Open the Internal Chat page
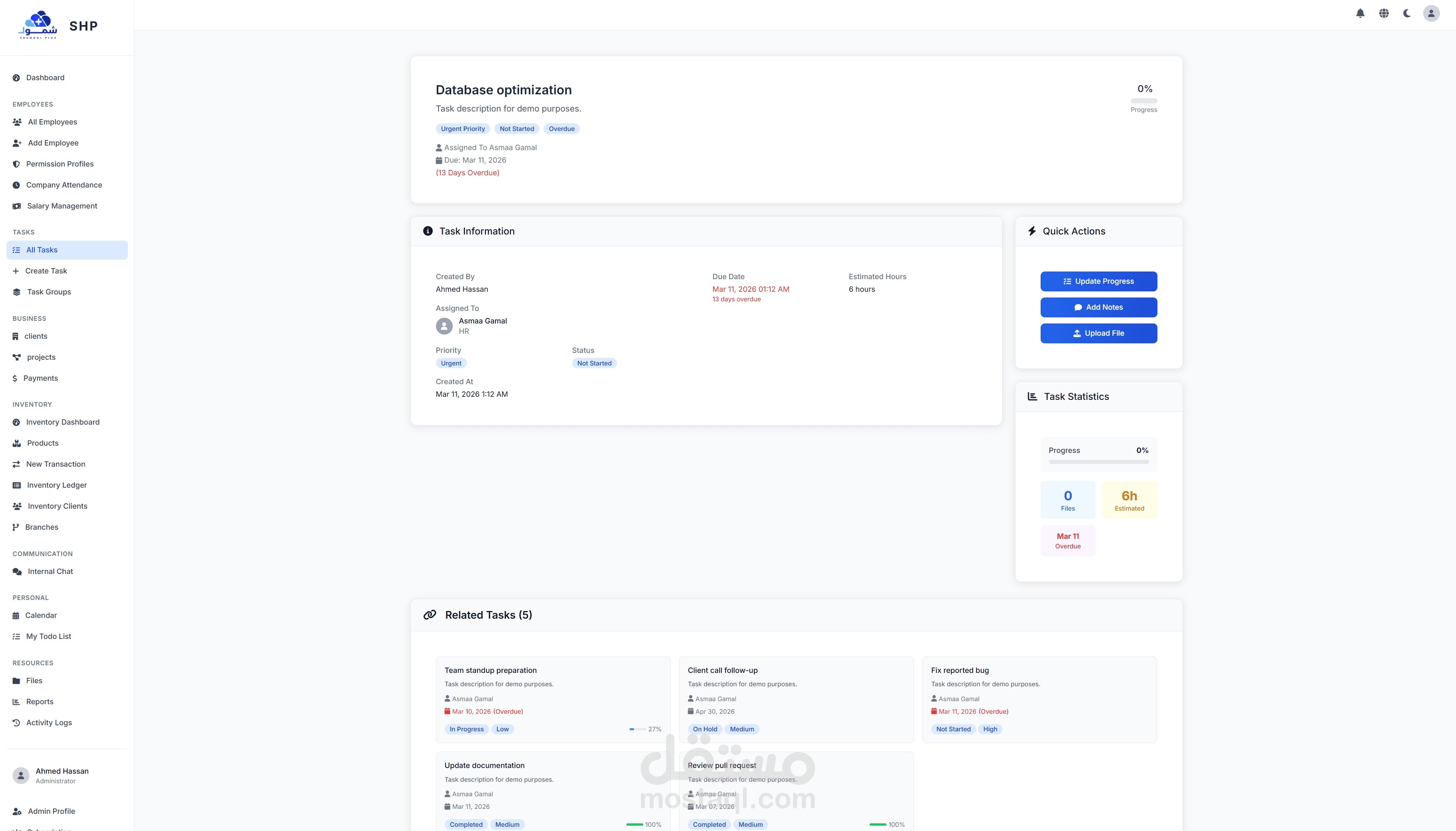Viewport: 1456px width, 831px height. coord(50,571)
